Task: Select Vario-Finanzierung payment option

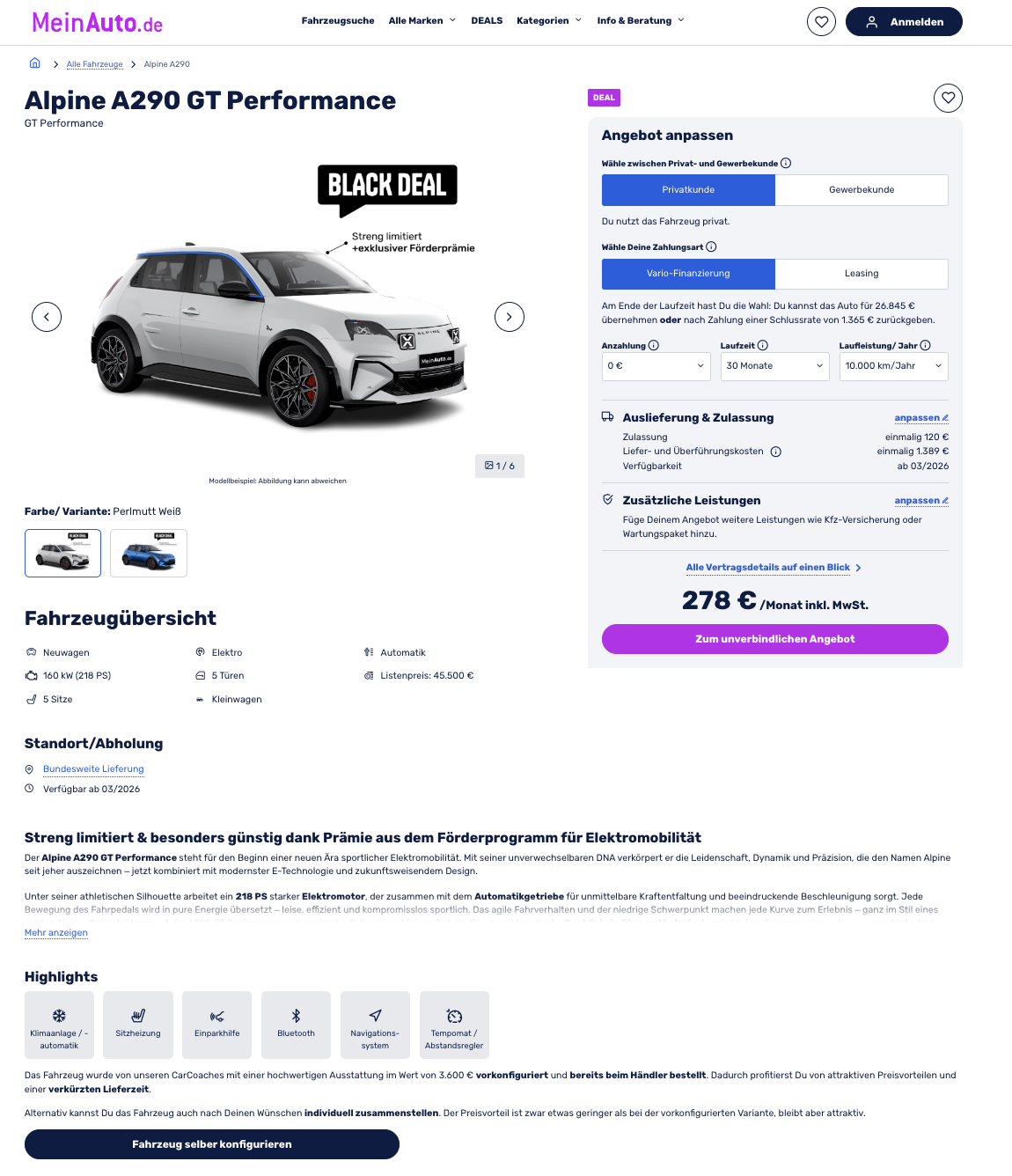Action: coord(688,274)
